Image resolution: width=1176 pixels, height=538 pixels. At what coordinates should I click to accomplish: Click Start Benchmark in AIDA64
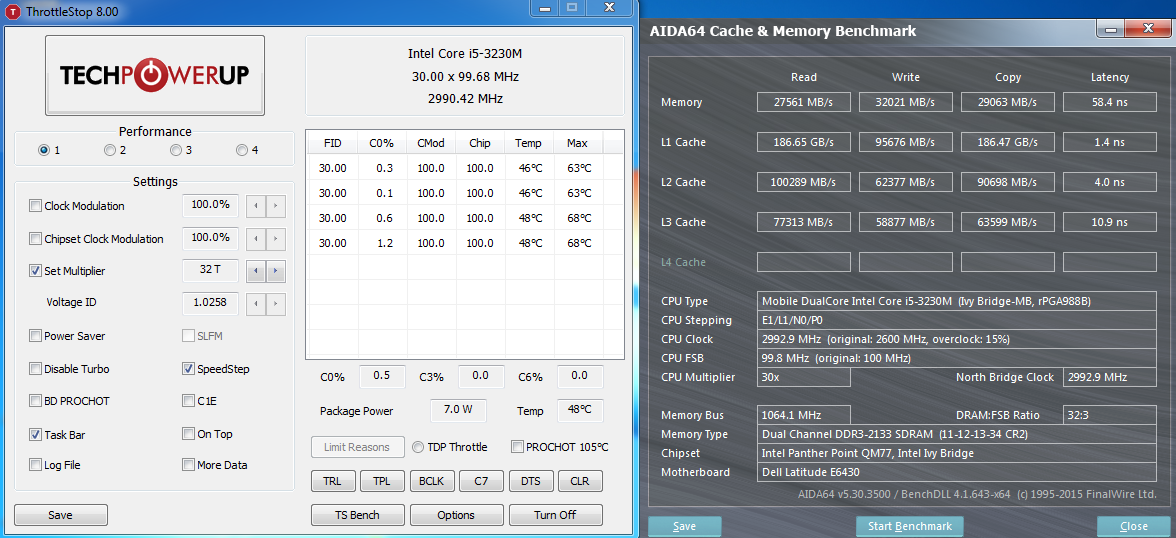tap(909, 526)
